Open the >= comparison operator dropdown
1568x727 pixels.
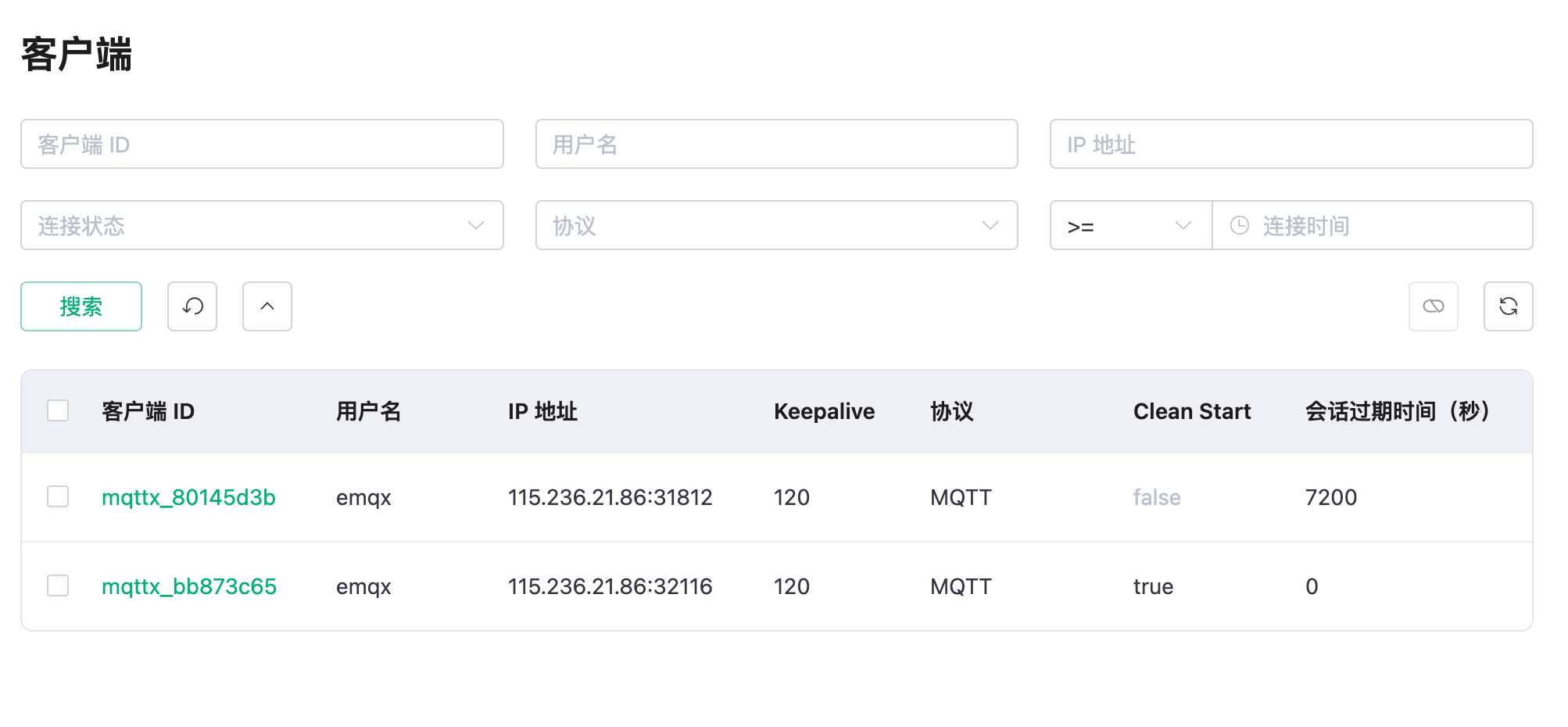coord(1130,226)
